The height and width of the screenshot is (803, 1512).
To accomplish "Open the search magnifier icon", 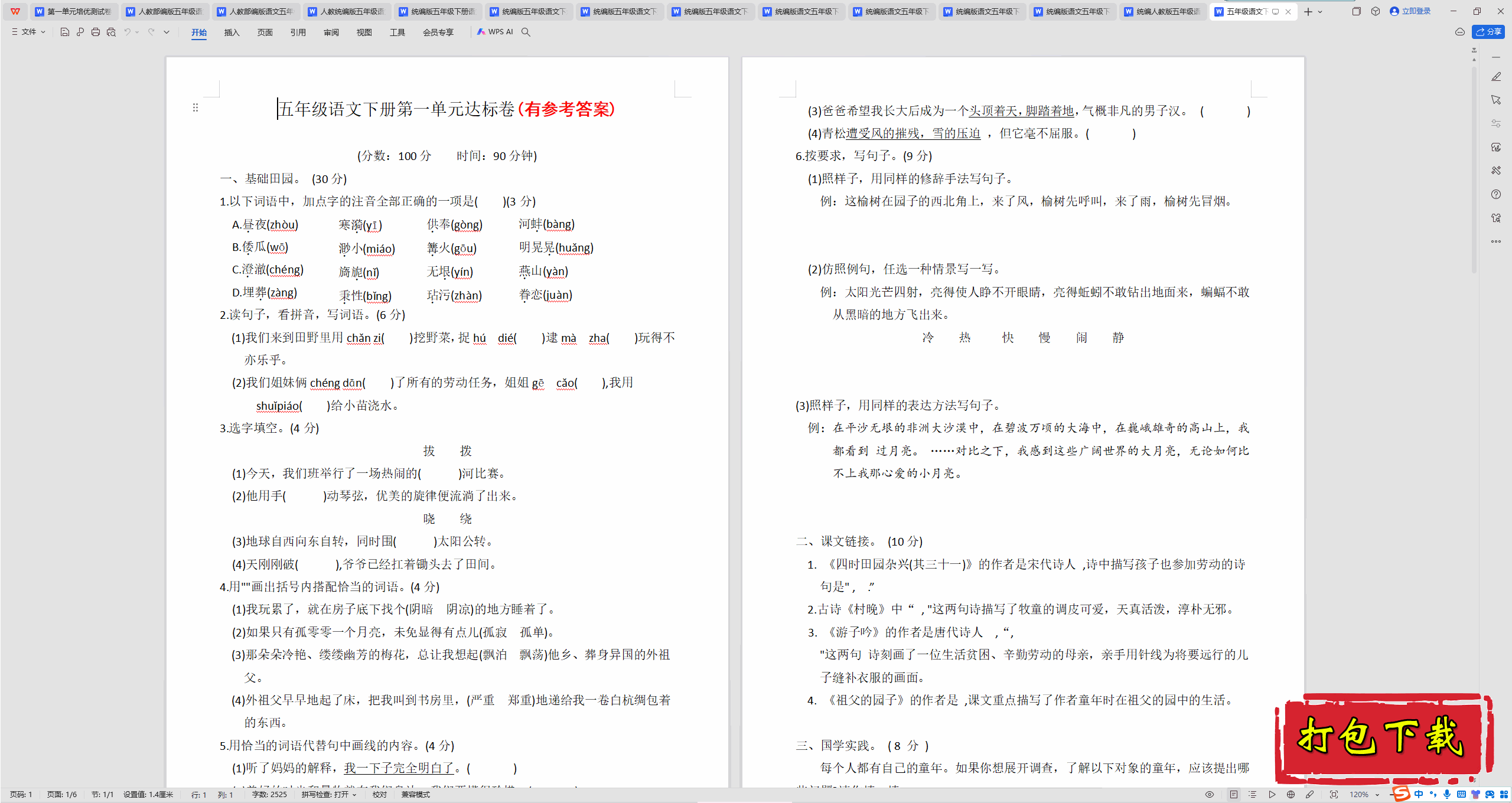I will (526, 32).
